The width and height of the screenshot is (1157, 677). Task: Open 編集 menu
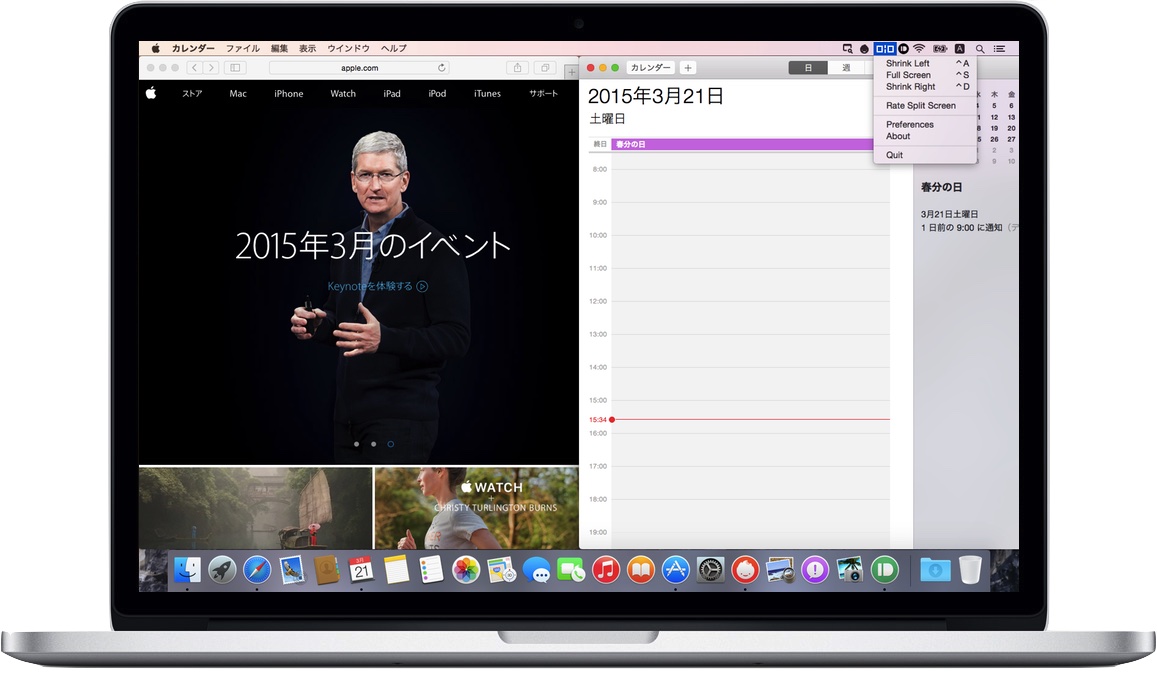click(279, 48)
